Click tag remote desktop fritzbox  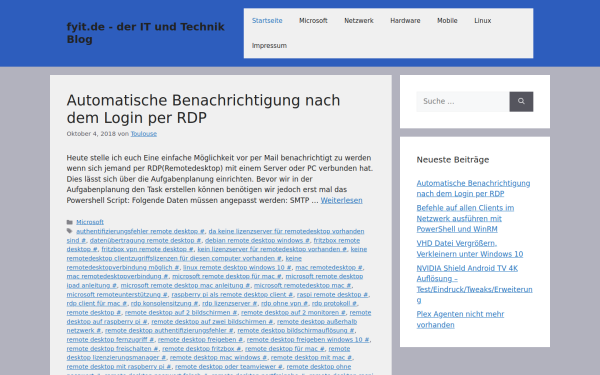202,349
